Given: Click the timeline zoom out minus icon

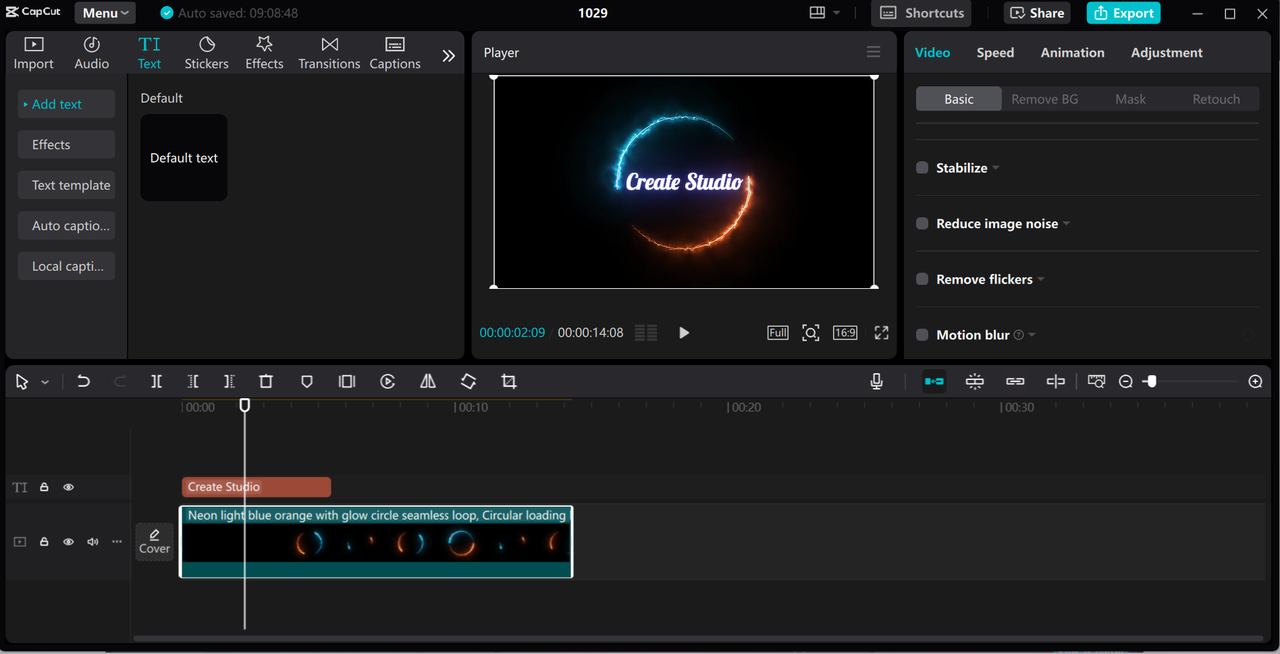Looking at the screenshot, I should 1126,381.
